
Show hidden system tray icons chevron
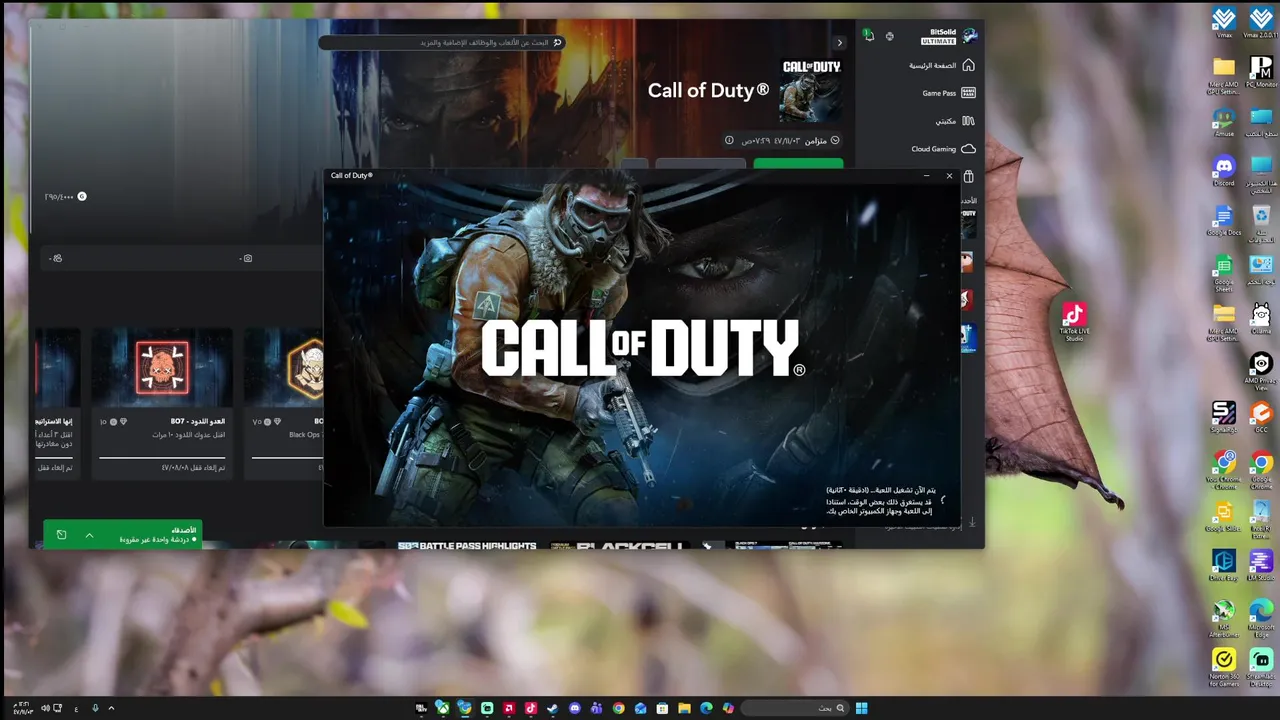tap(111, 708)
